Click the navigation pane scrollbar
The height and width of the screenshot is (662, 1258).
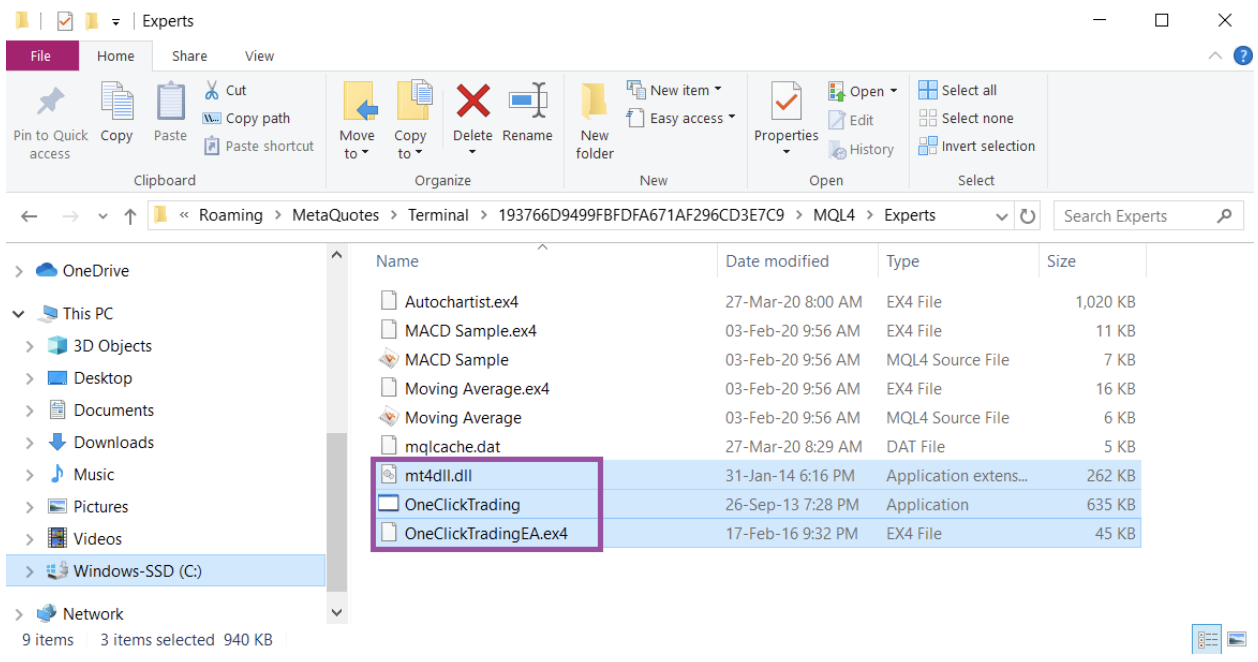point(337,510)
